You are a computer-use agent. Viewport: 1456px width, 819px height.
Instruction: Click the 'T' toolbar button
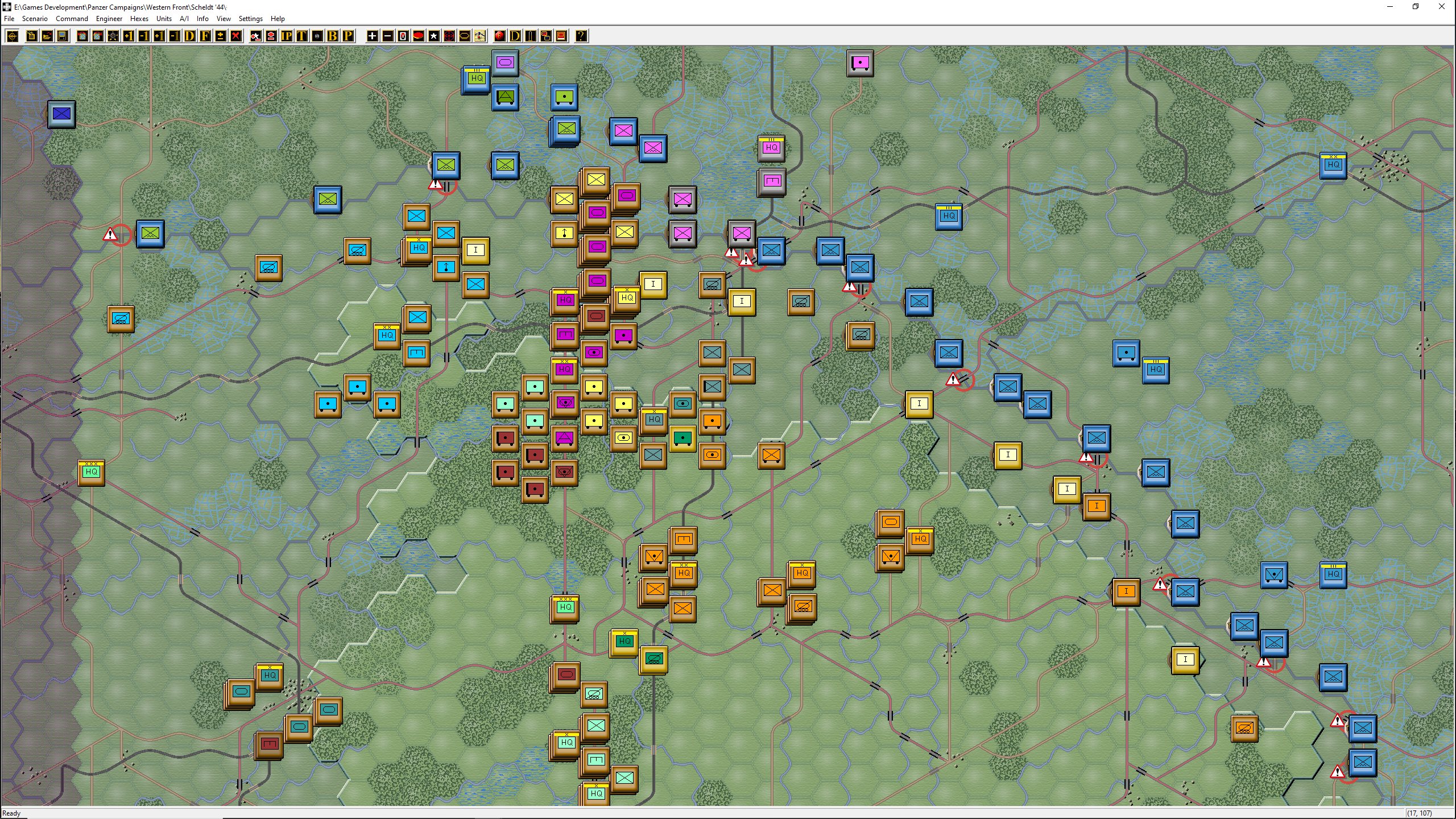302,36
